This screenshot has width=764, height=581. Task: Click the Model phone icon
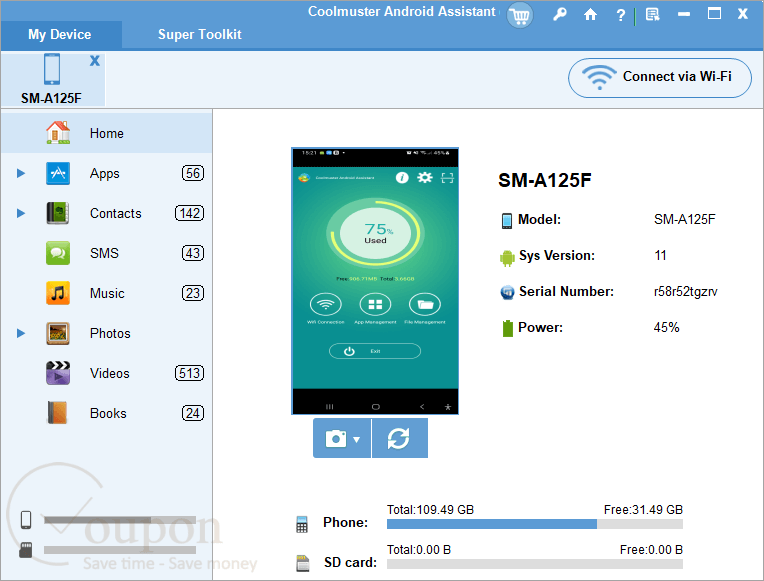coord(507,220)
